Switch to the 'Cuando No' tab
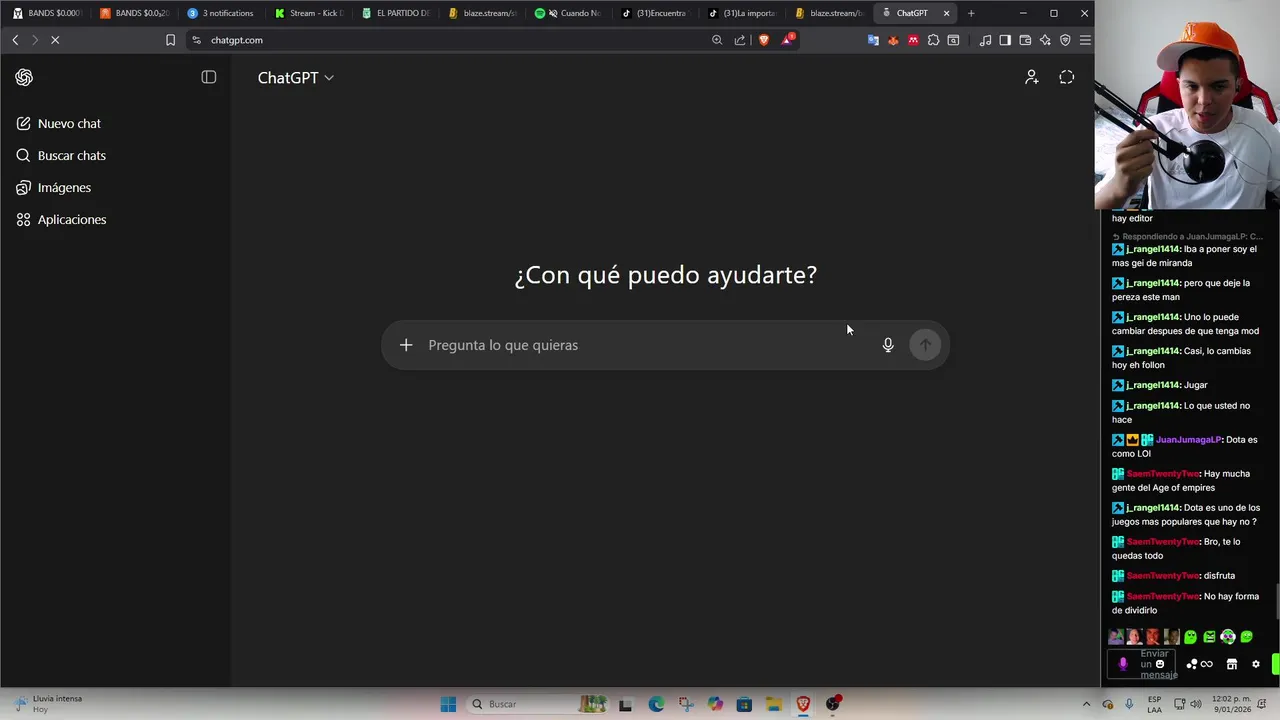The width and height of the screenshot is (1280, 720). (x=571, y=13)
